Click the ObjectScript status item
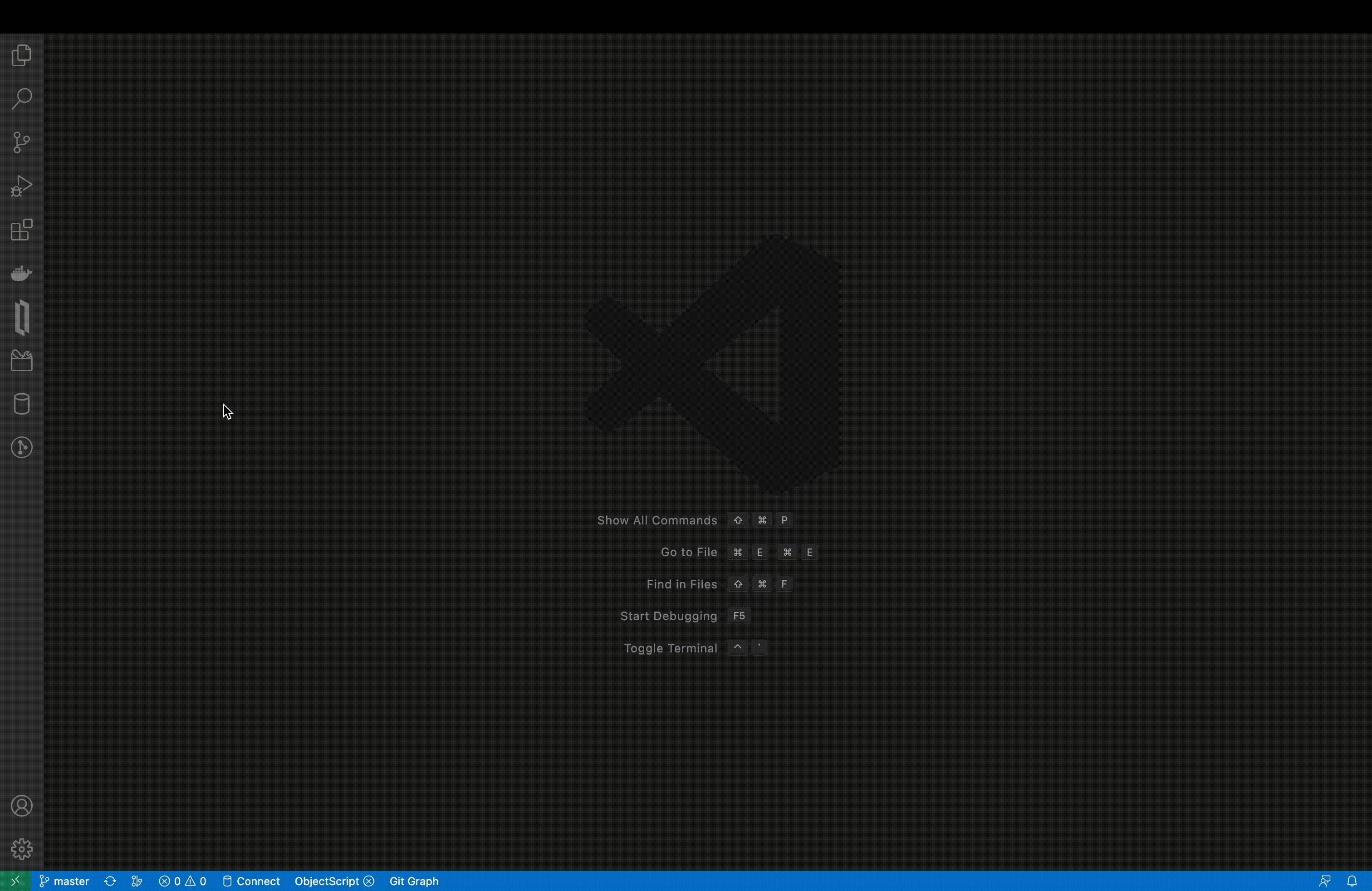Viewport: 1372px width, 891px height. pos(334,881)
